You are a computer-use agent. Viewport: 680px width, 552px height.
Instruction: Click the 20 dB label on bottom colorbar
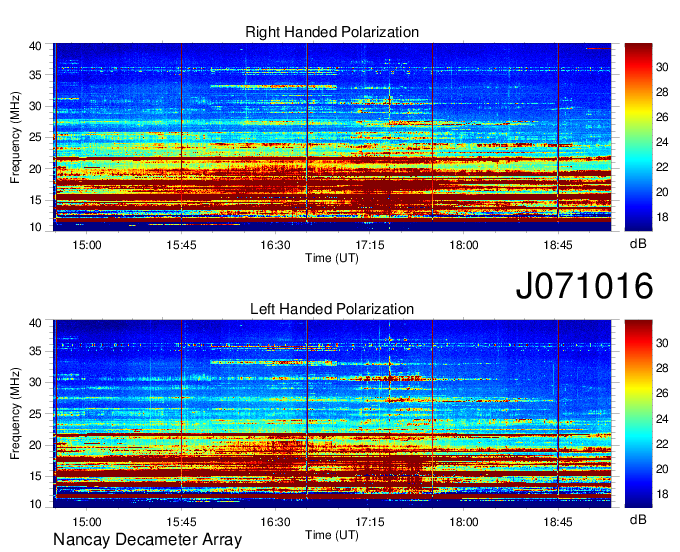(662, 469)
